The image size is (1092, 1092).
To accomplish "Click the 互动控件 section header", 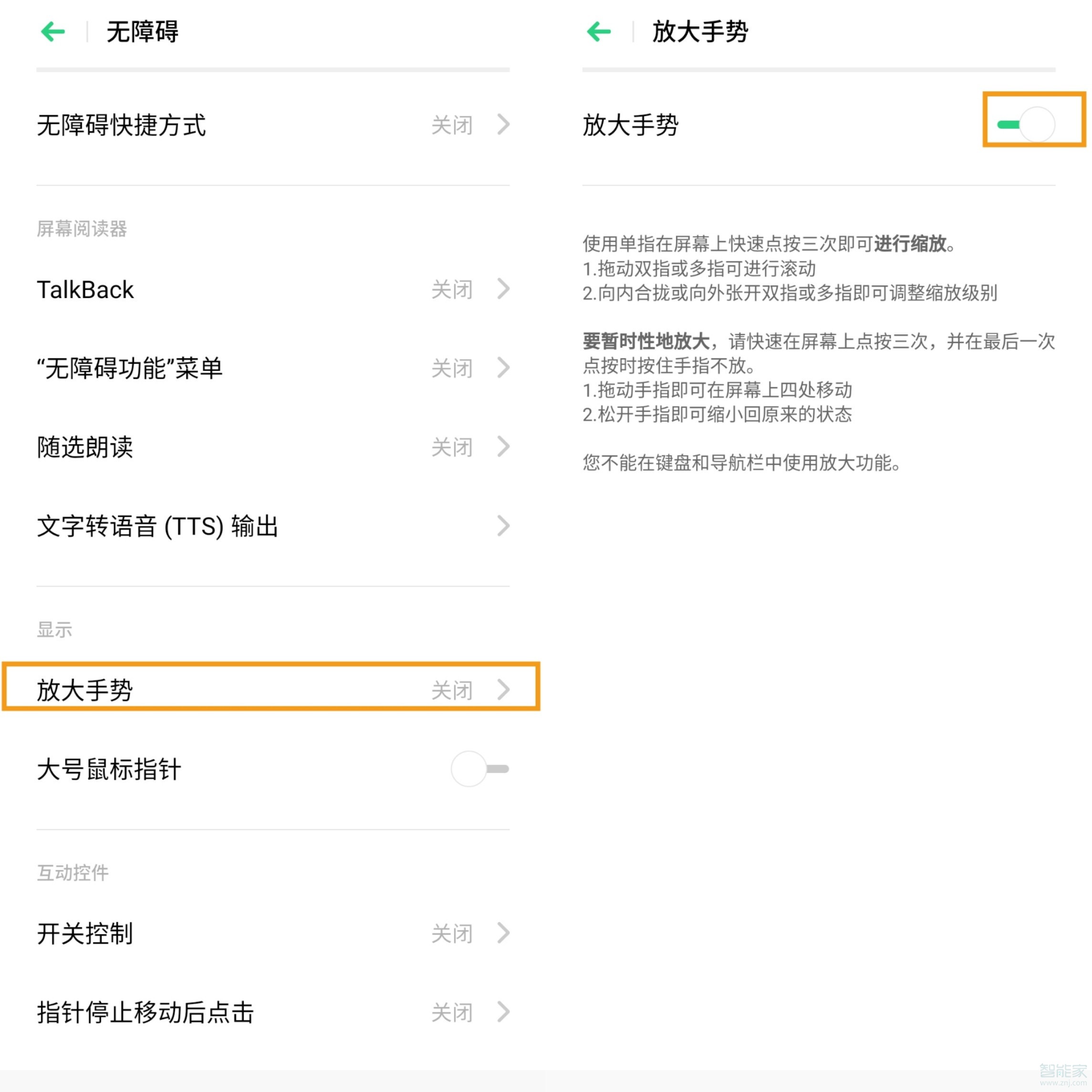I will point(73,873).
